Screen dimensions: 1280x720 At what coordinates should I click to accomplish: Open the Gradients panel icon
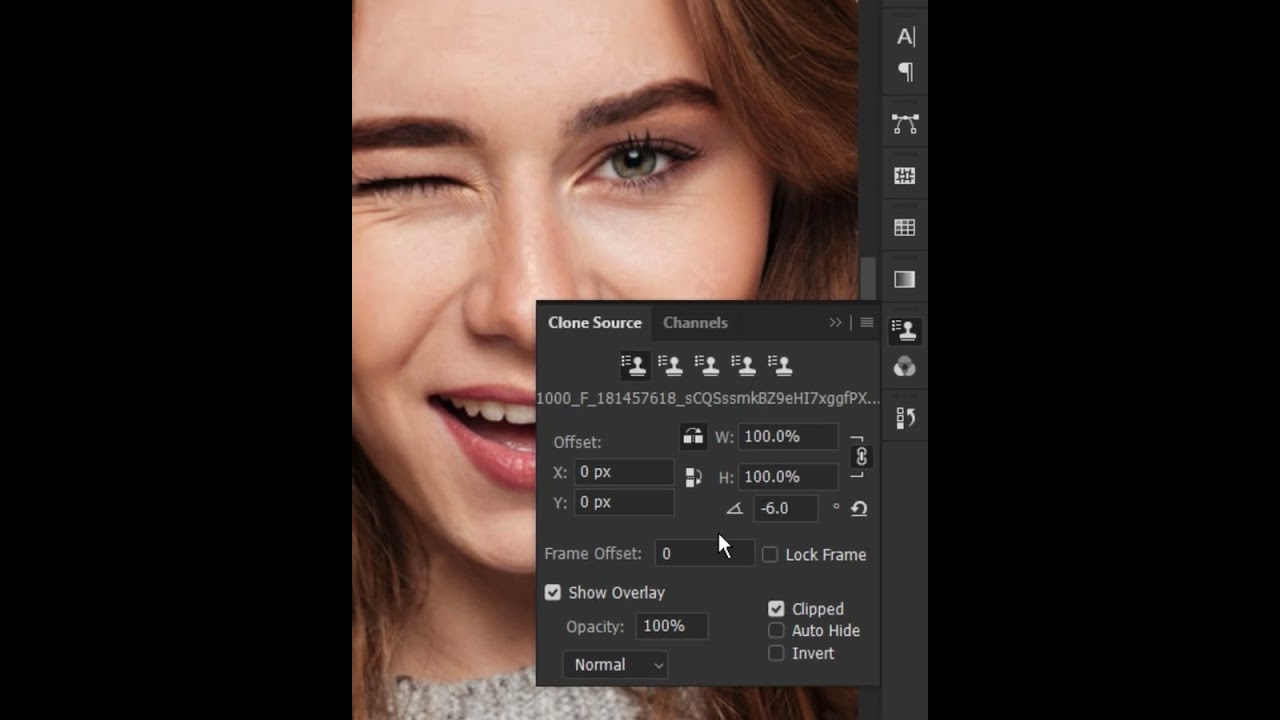pos(905,280)
